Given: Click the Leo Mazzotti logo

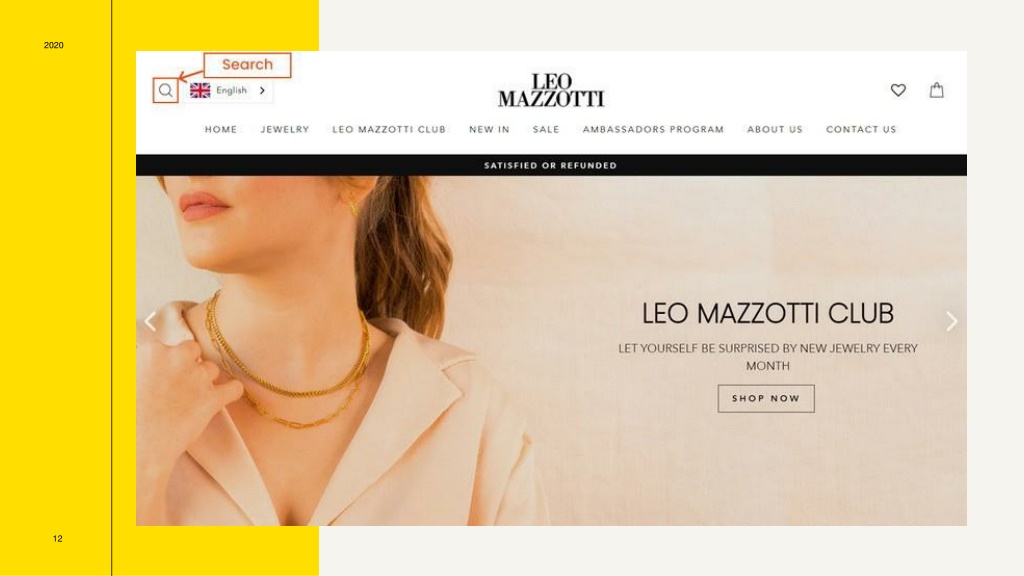Looking at the screenshot, I should (x=551, y=90).
